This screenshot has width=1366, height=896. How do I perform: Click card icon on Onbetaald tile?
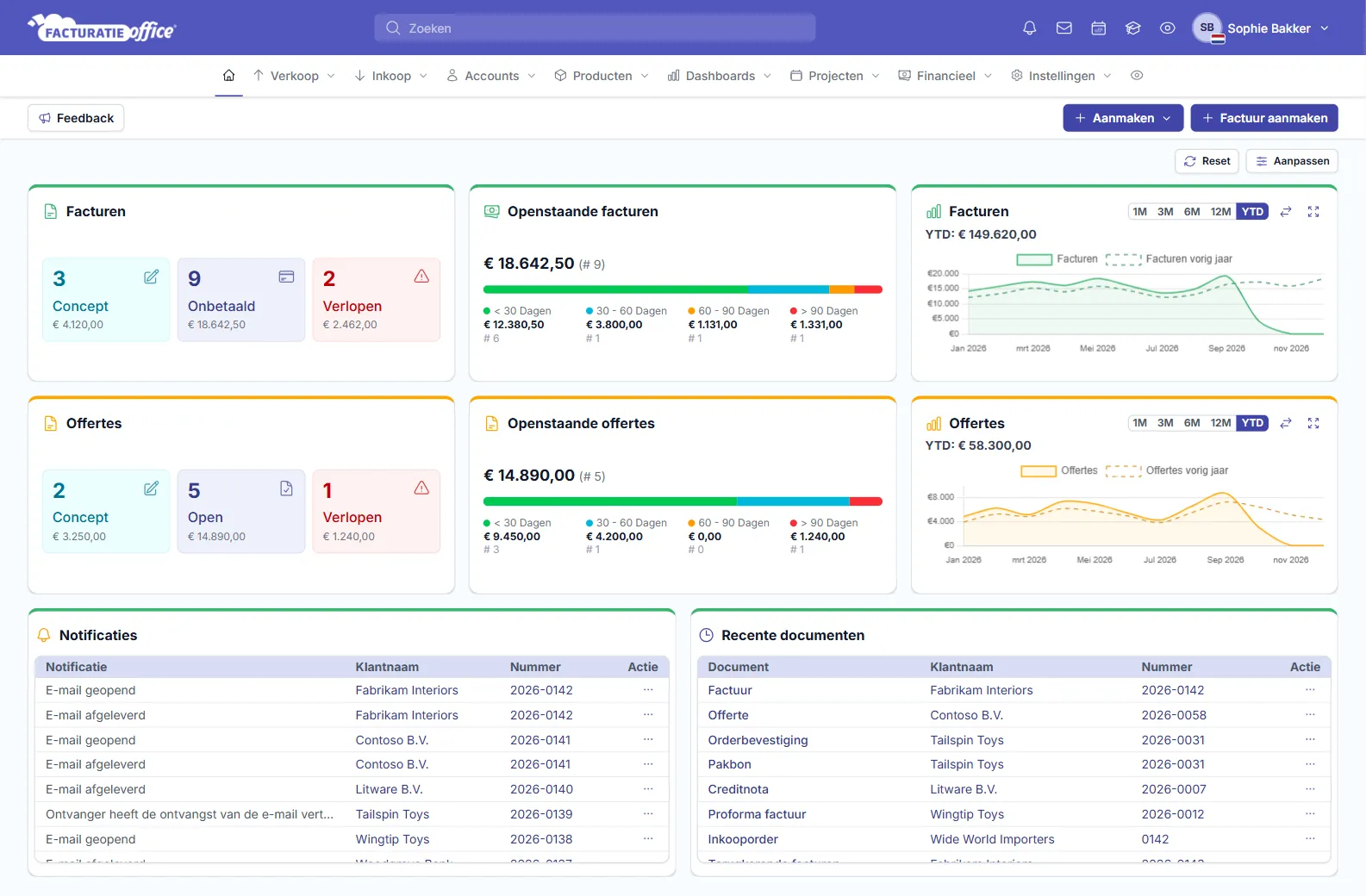click(286, 277)
